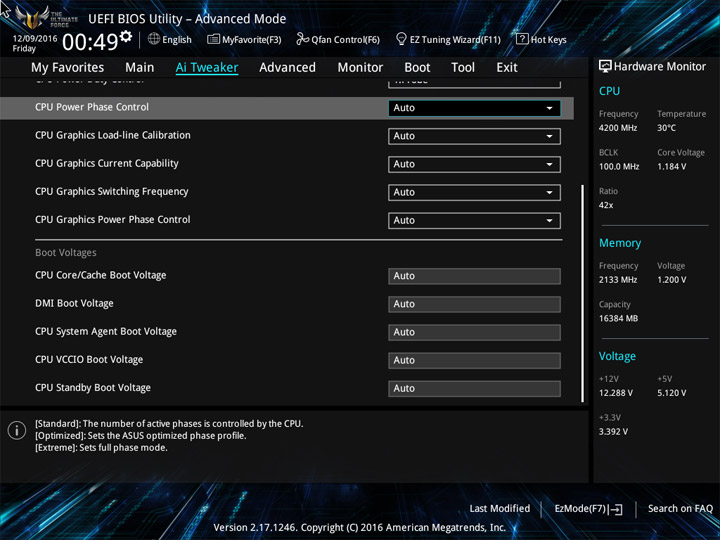Click memory capacity value 16384 MB

(x=619, y=318)
